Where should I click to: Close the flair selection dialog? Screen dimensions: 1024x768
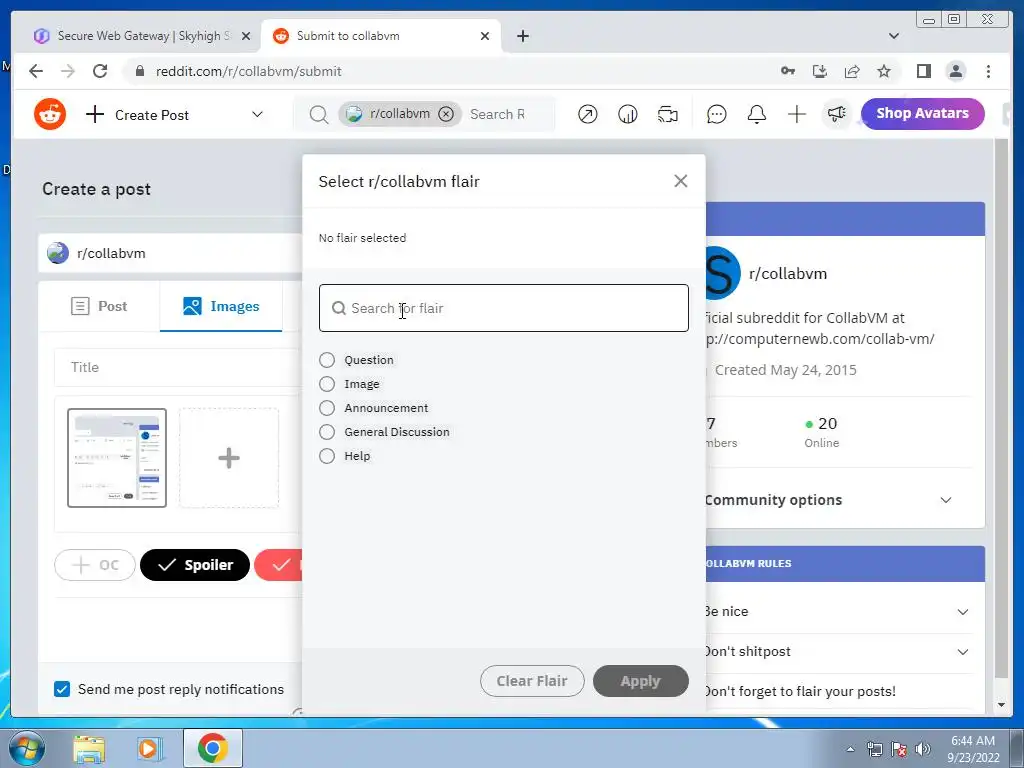680,181
